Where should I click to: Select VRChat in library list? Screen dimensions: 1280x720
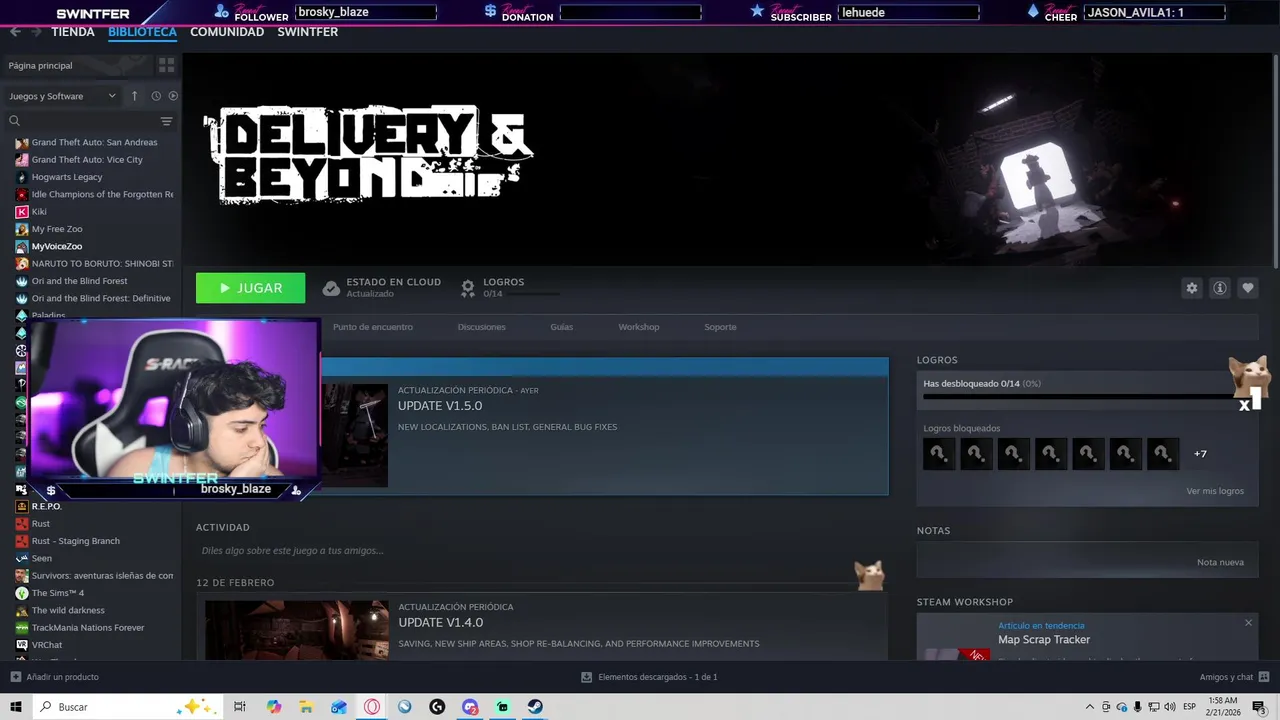click(47, 645)
